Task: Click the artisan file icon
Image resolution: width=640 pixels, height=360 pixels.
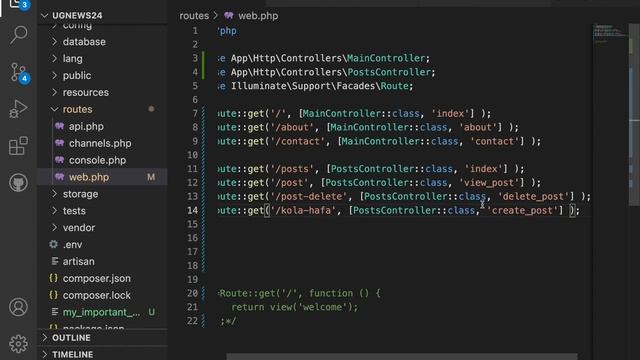Action: 54,261
